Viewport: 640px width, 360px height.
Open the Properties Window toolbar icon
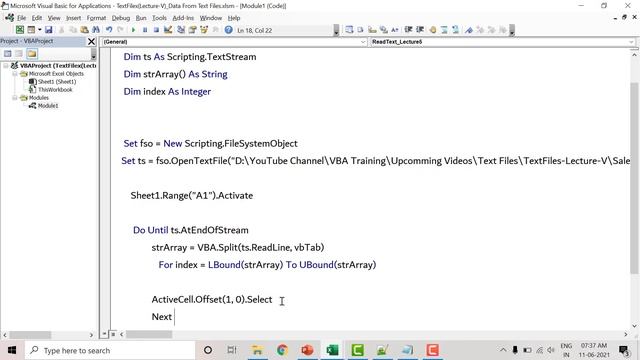coord(192,30)
